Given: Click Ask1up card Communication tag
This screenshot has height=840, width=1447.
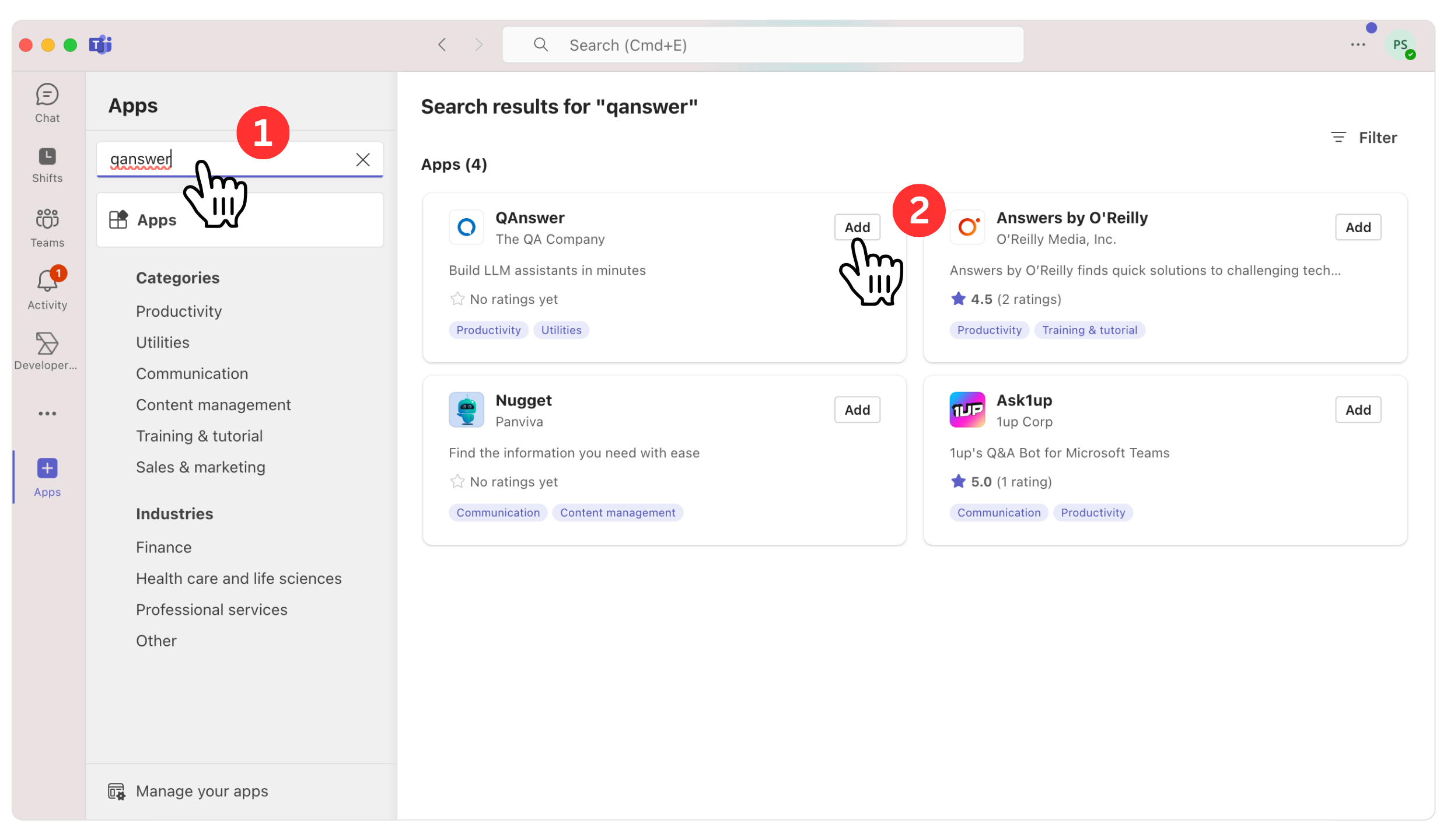Looking at the screenshot, I should click(x=998, y=513).
